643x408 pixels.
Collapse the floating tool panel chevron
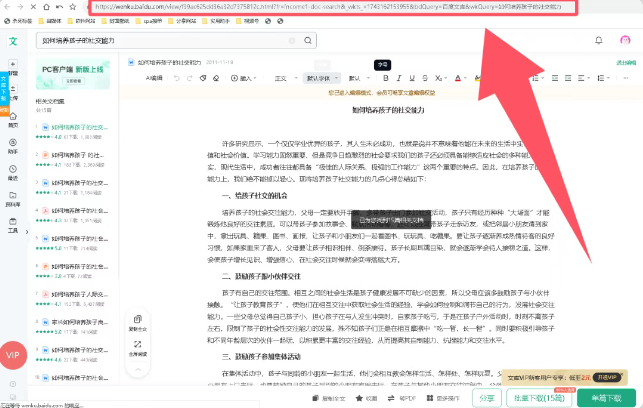138,369
